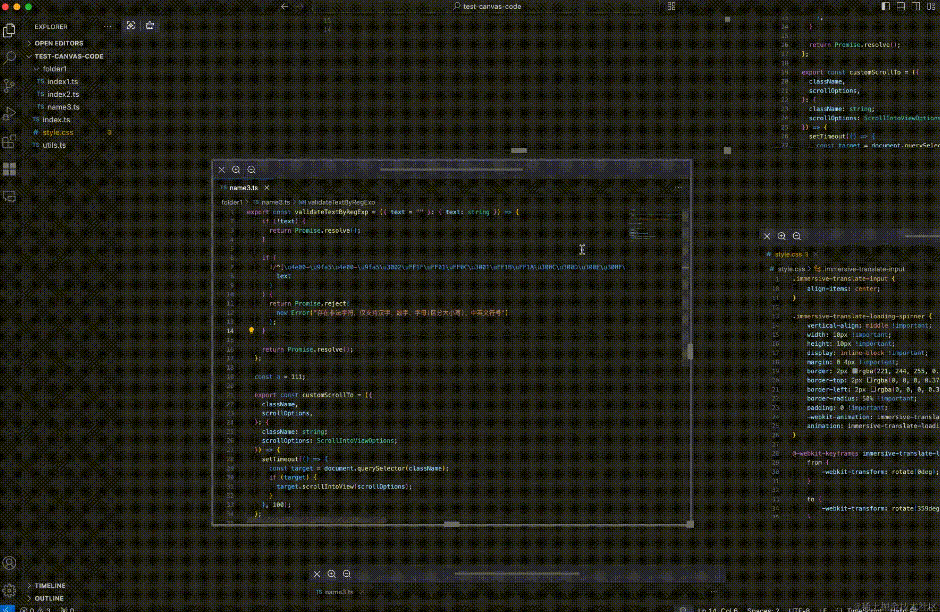
Task: Open index1.ts in the explorer
Action: (x=62, y=82)
